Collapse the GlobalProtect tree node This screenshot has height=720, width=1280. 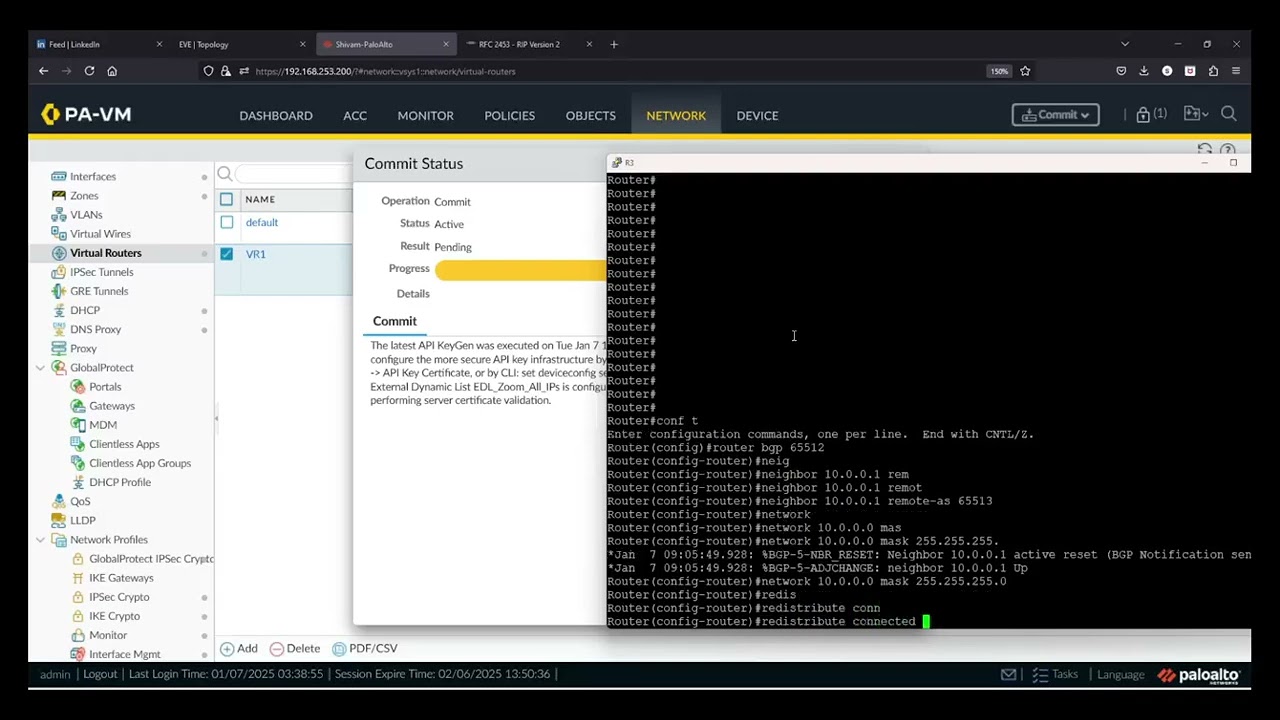click(40, 368)
